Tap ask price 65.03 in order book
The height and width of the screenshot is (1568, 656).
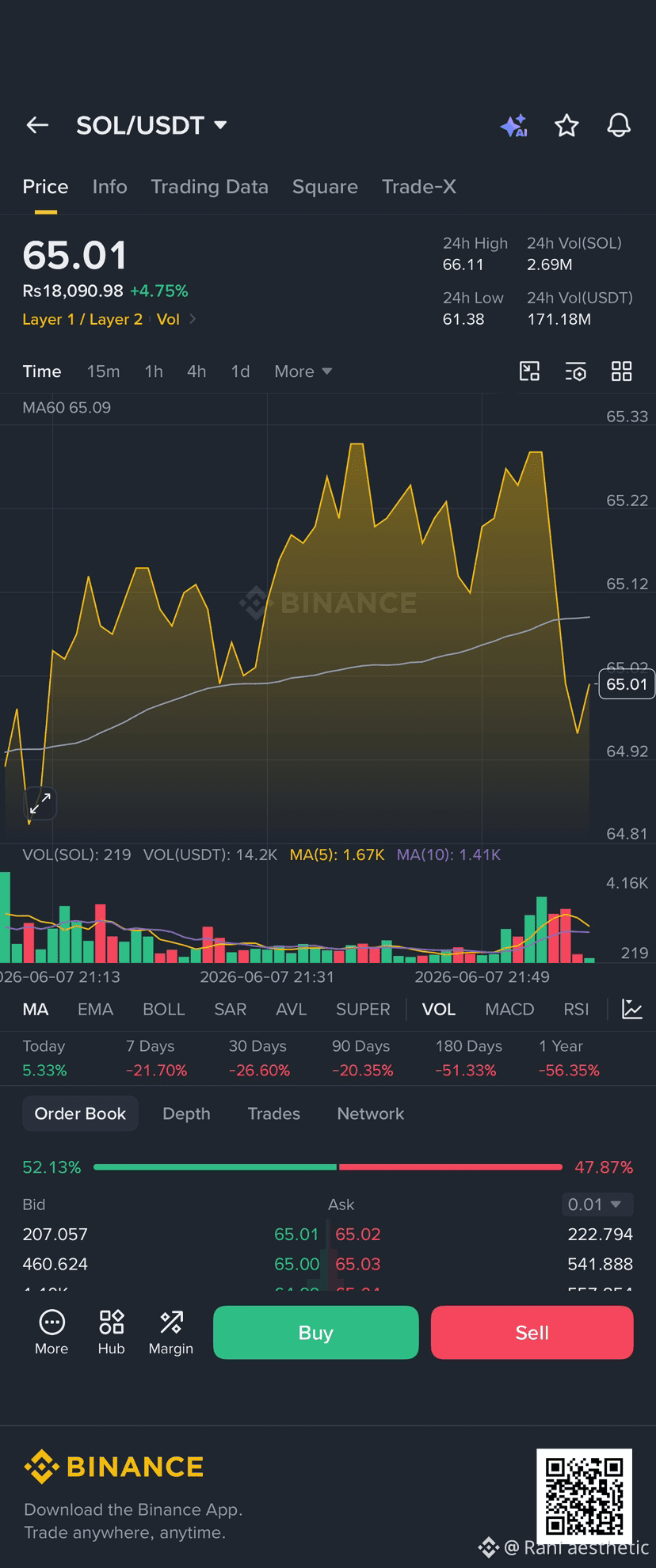coord(358,1265)
